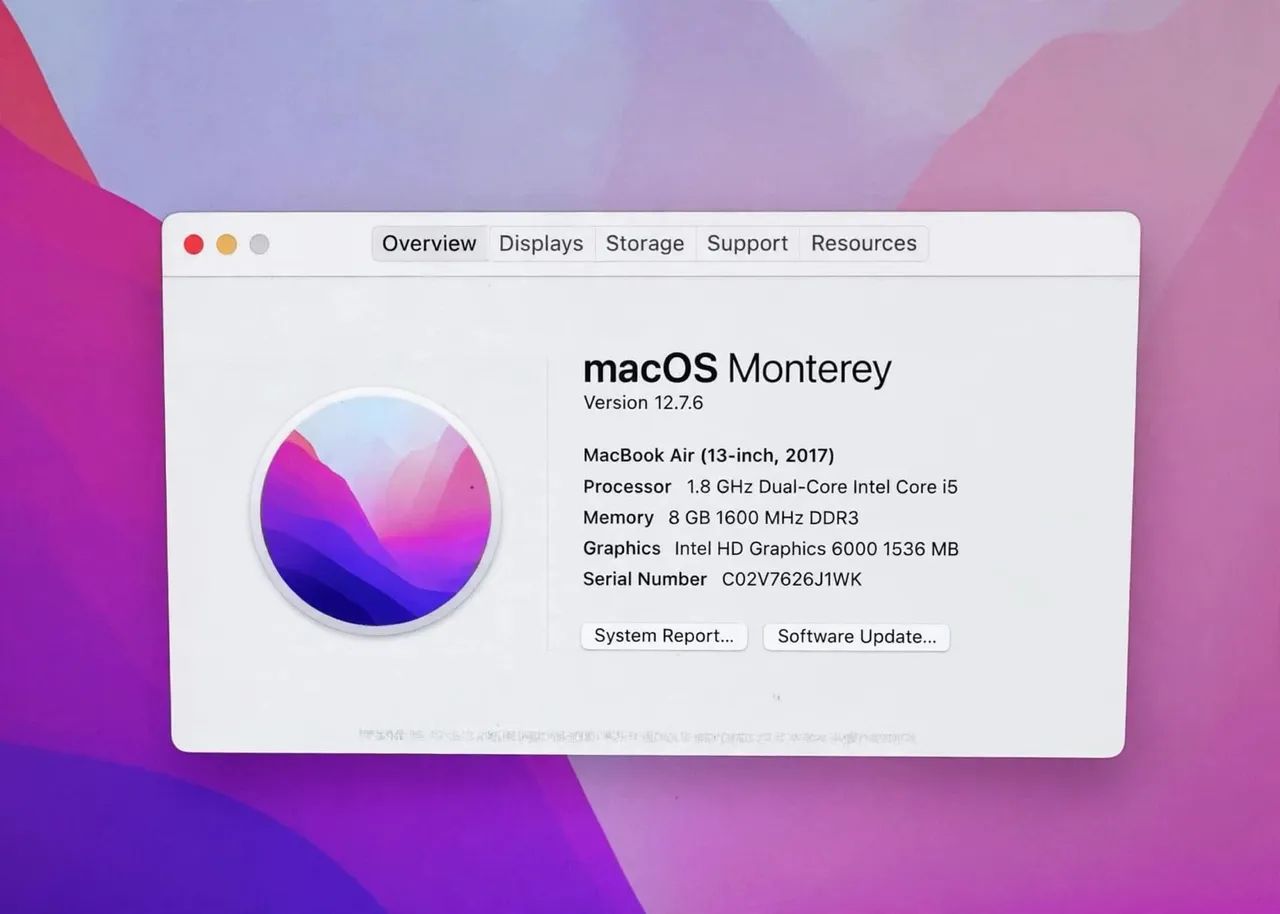Image resolution: width=1280 pixels, height=914 pixels.
Task: Click the macOS Monterey circular logo
Action: [376, 510]
